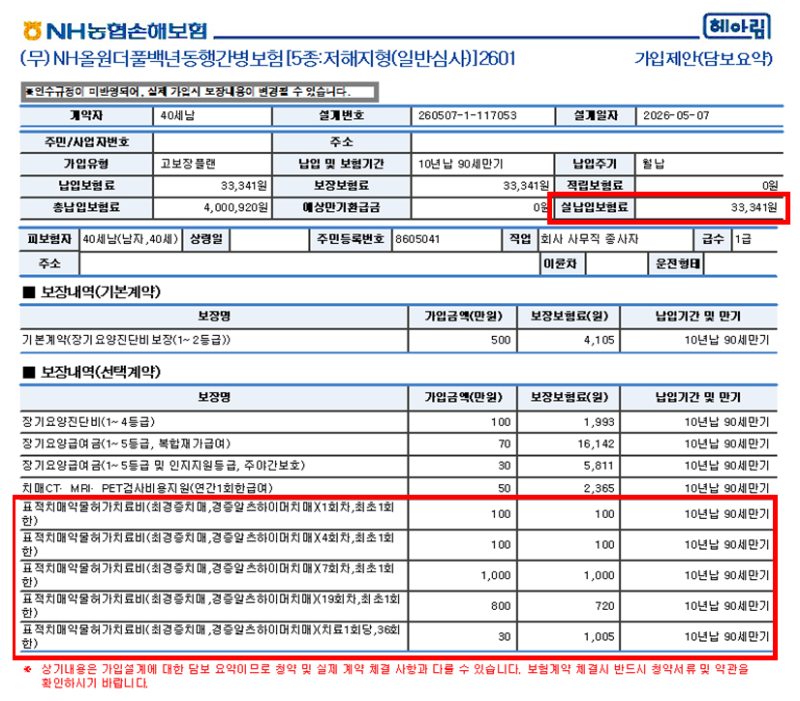
Task: Select the 피보험자 value 40세남(남자,40세)
Action: pyautogui.click(x=130, y=239)
